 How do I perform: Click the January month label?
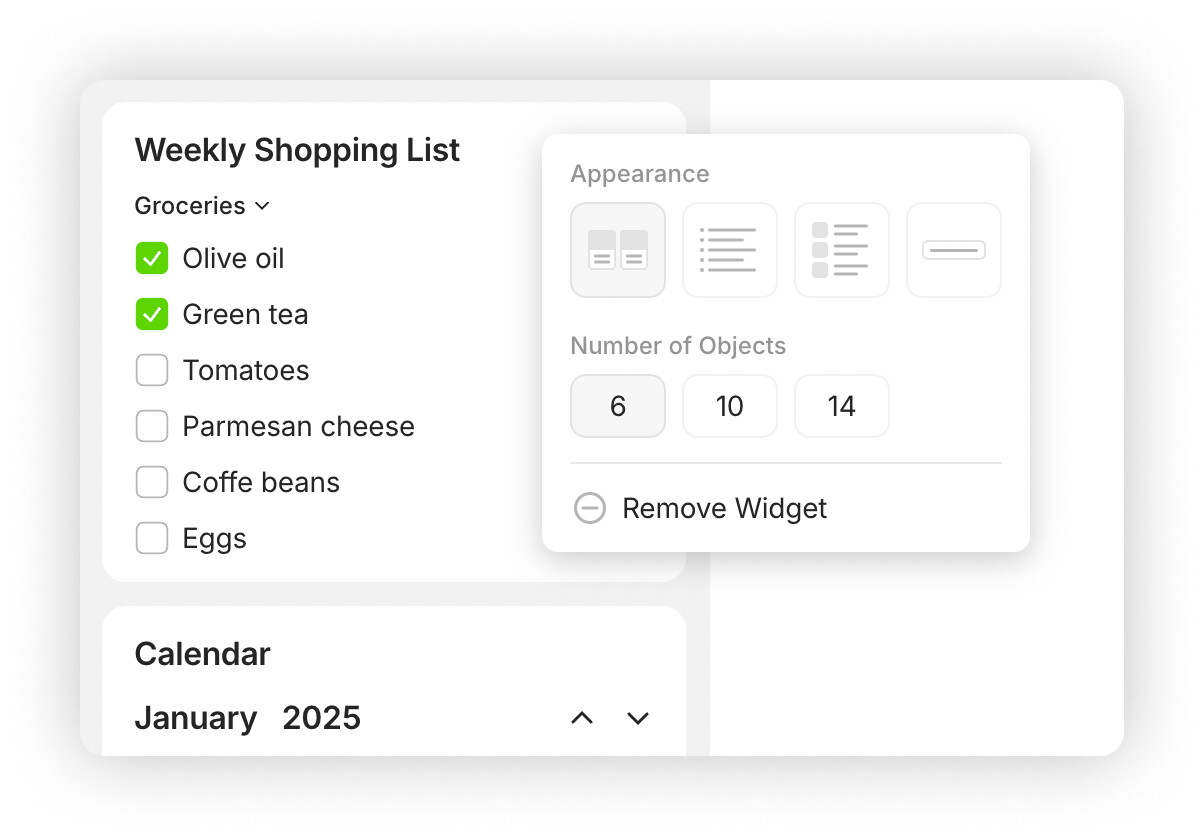coord(196,718)
